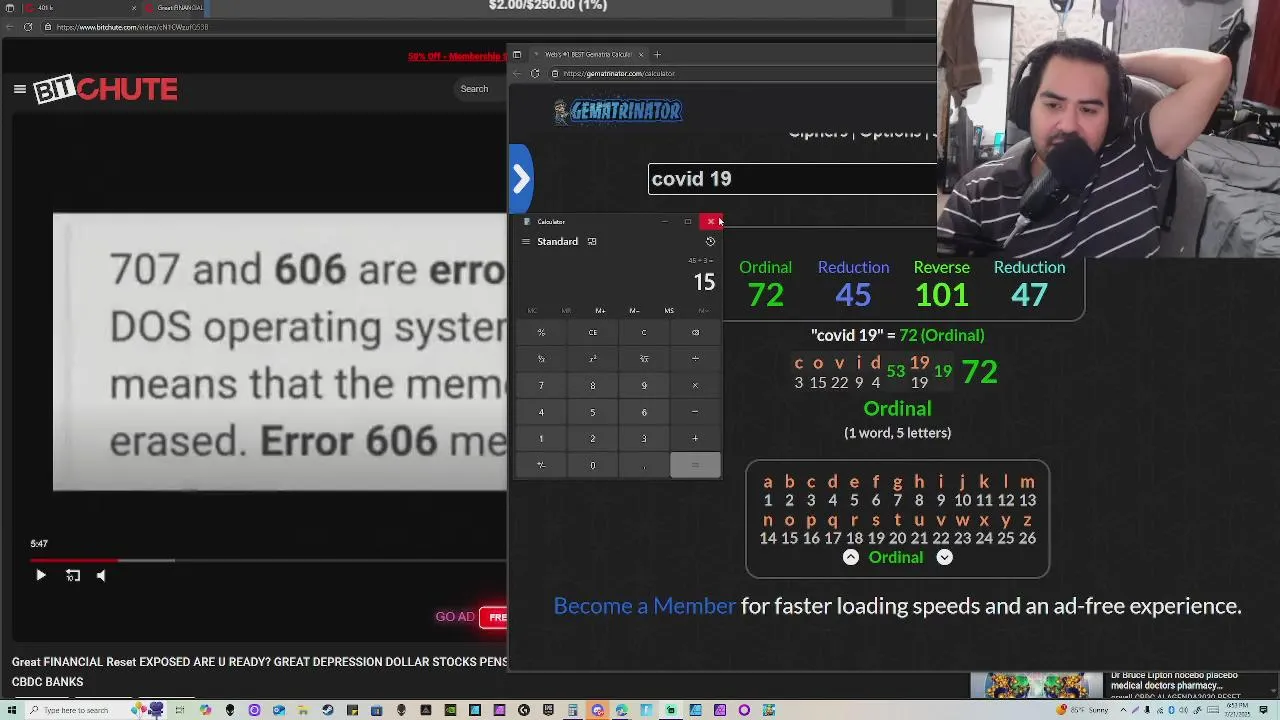
Task: Click the reciprocal 1/x key on Calculator
Action: click(x=541, y=359)
